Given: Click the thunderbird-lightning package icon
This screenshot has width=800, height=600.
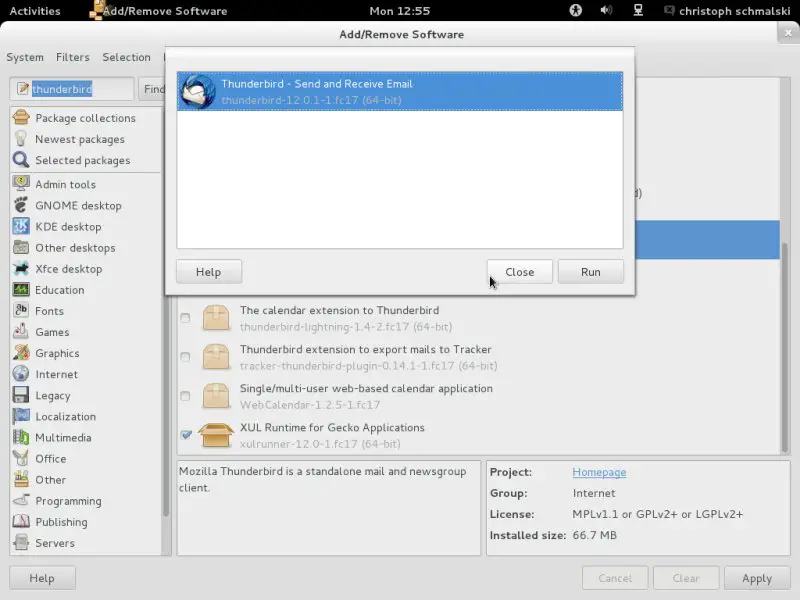Looking at the screenshot, I should [x=216, y=318].
